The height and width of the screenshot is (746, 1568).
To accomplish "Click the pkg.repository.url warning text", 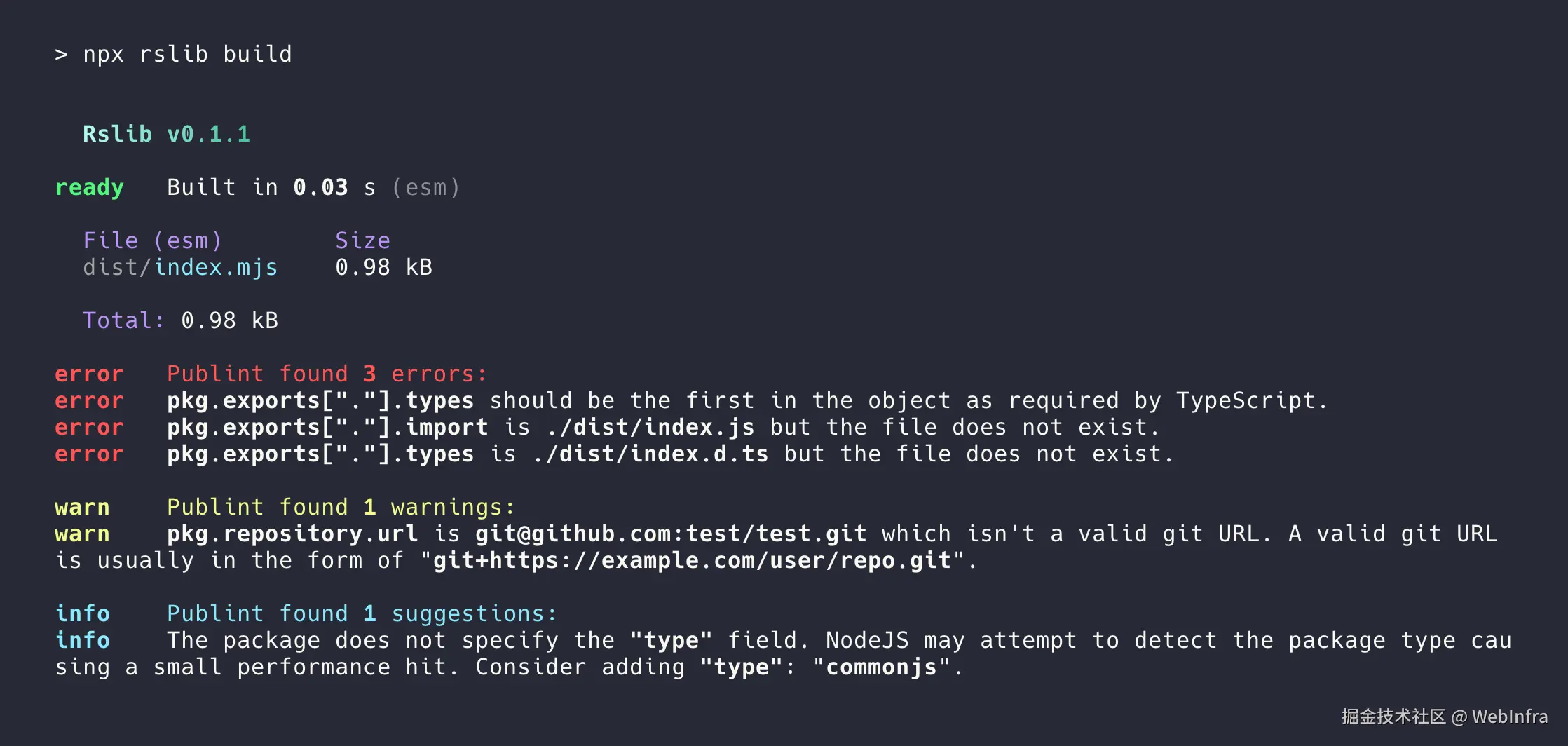I will pos(292,534).
